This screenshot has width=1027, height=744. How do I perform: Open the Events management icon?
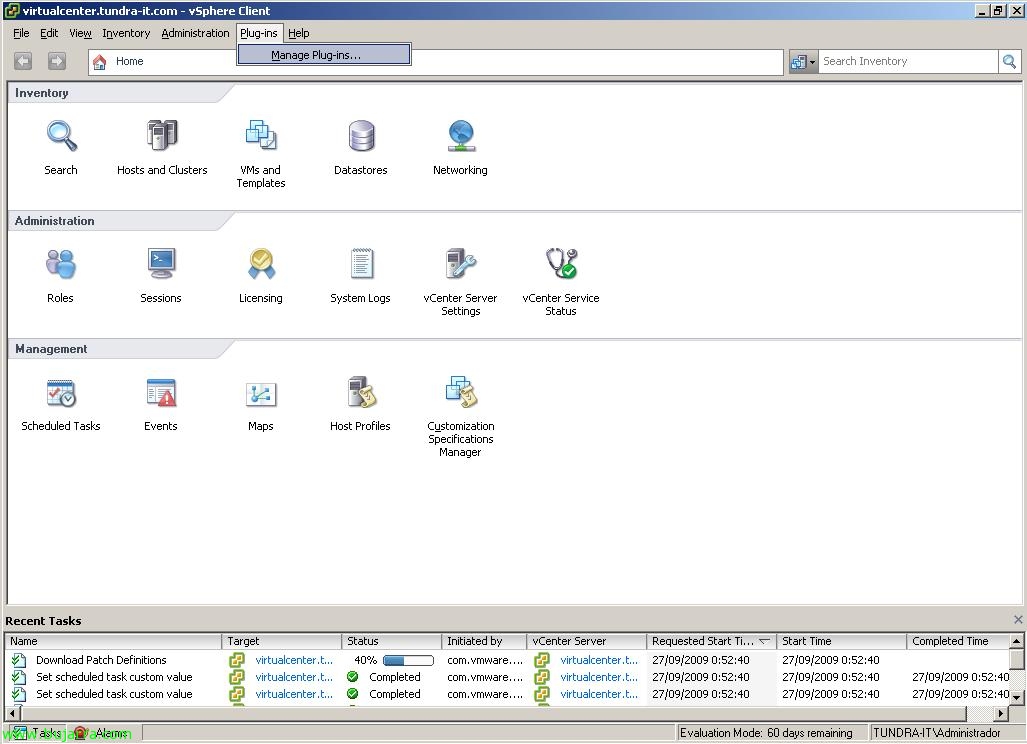tap(160, 393)
